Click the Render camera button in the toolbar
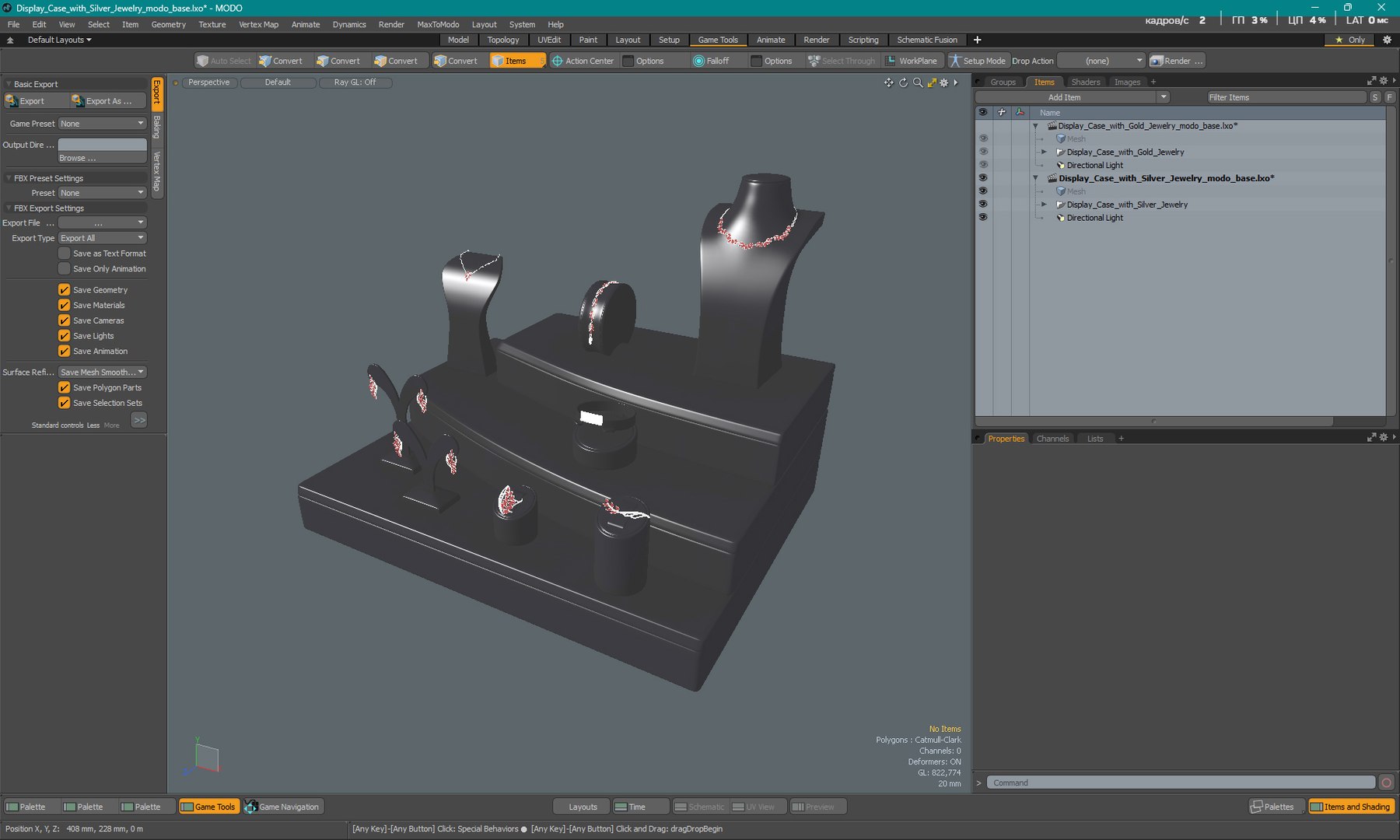1400x840 pixels. click(x=1176, y=61)
